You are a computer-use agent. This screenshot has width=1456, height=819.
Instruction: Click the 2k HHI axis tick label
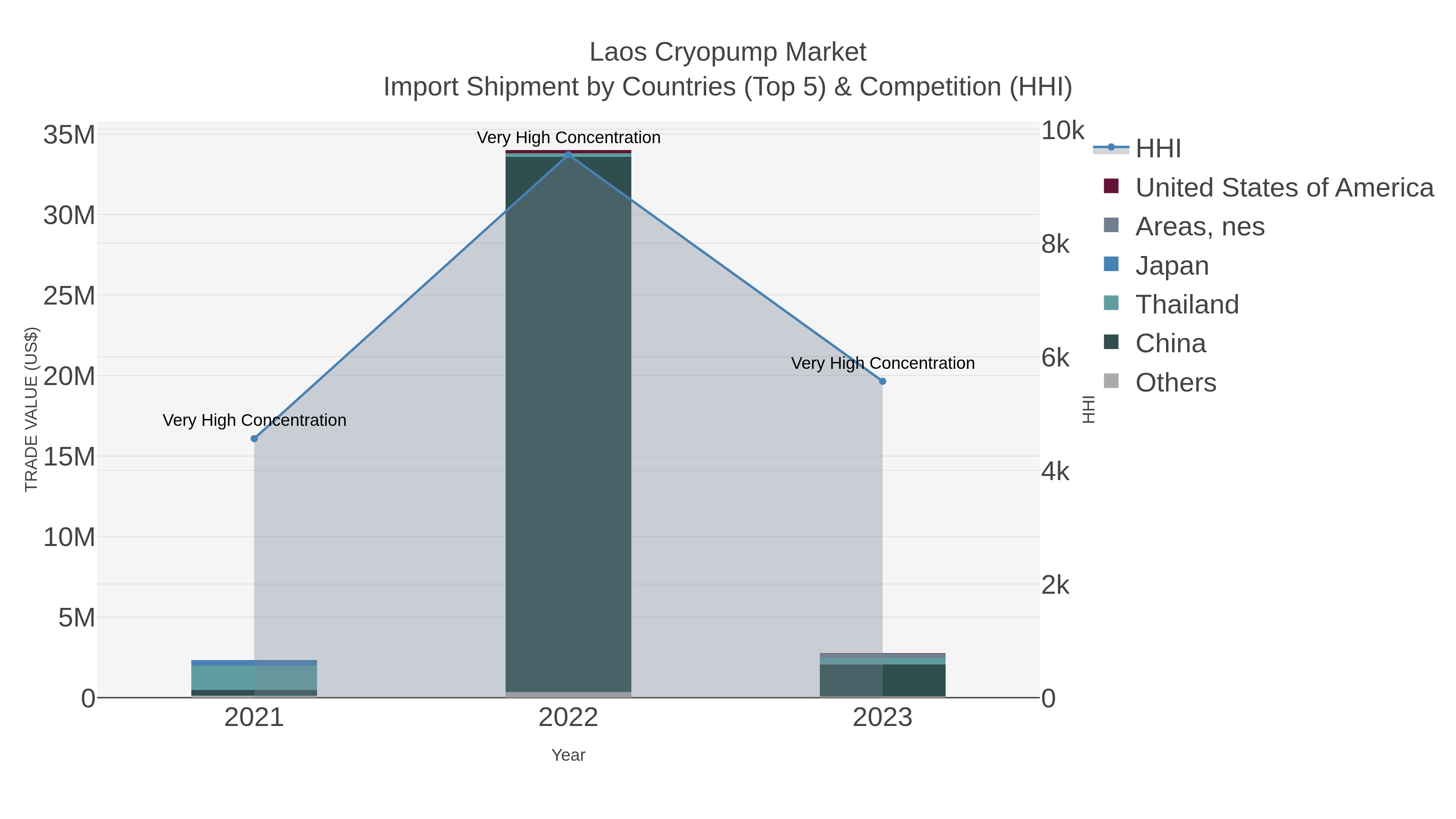(1055, 585)
